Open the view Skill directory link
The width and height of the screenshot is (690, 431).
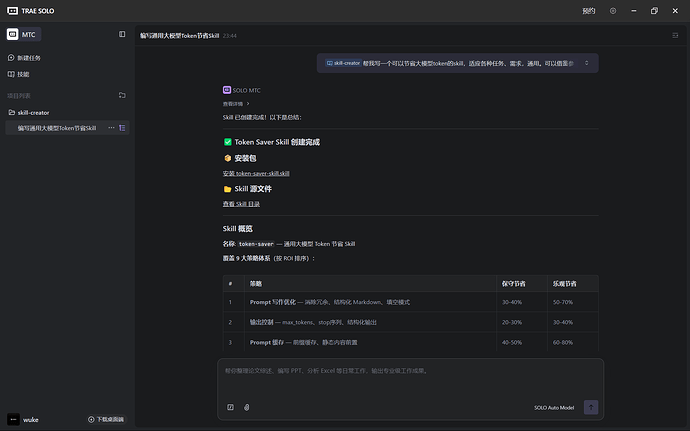[241, 204]
